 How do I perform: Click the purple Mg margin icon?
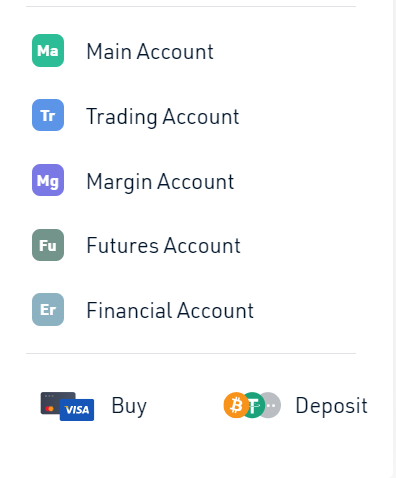click(x=48, y=180)
